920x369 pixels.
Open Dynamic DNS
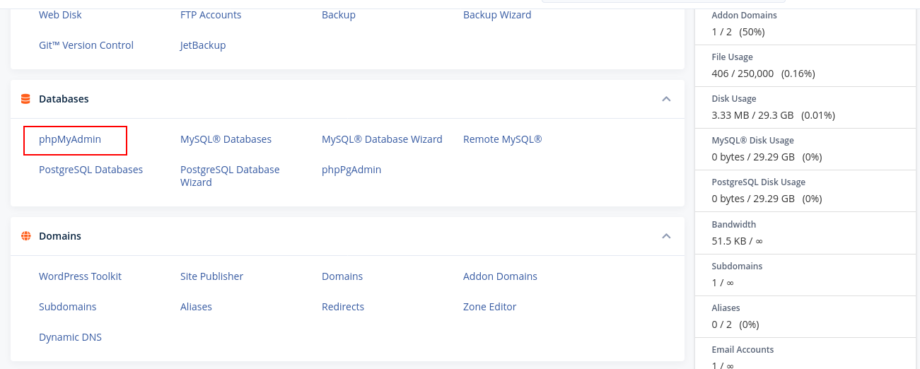tap(70, 337)
